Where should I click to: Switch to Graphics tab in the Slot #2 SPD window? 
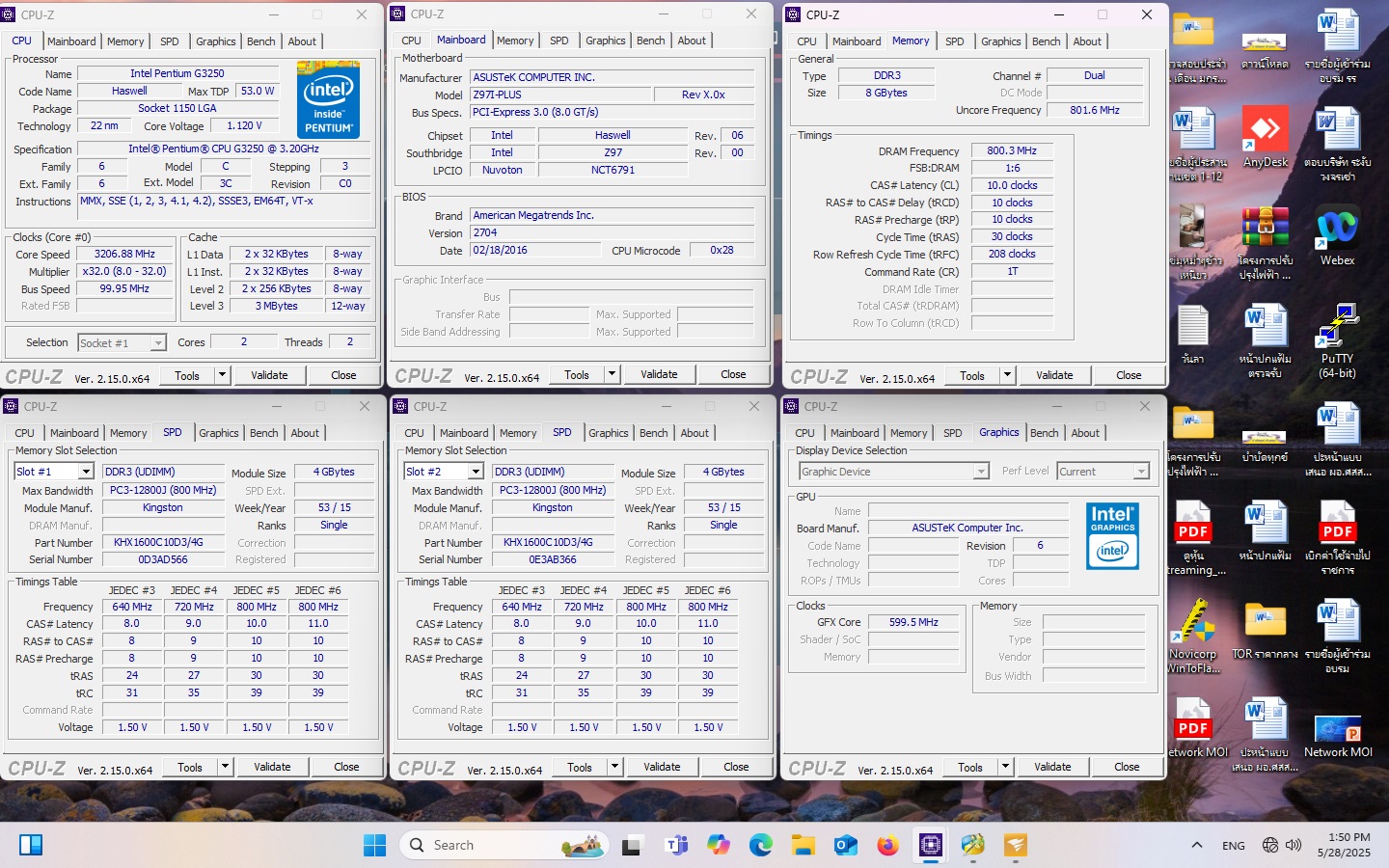pos(609,433)
